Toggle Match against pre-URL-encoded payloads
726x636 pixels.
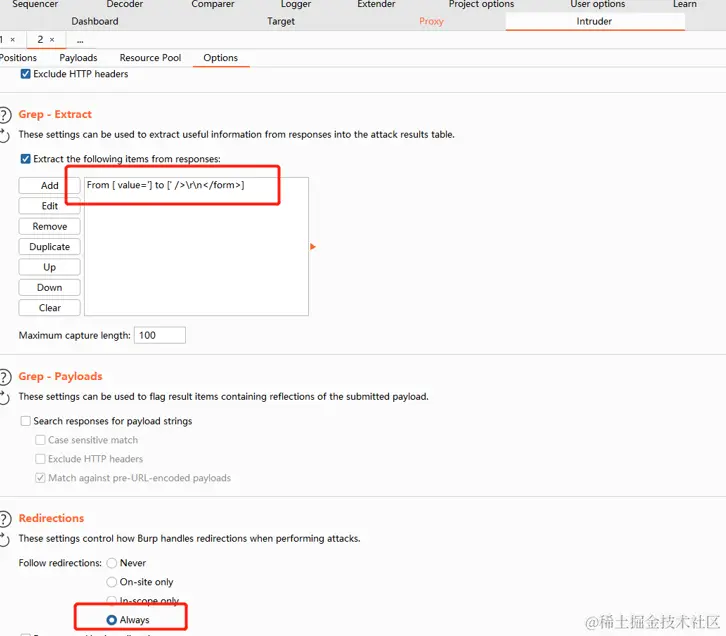pyautogui.click(x=41, y=478)
